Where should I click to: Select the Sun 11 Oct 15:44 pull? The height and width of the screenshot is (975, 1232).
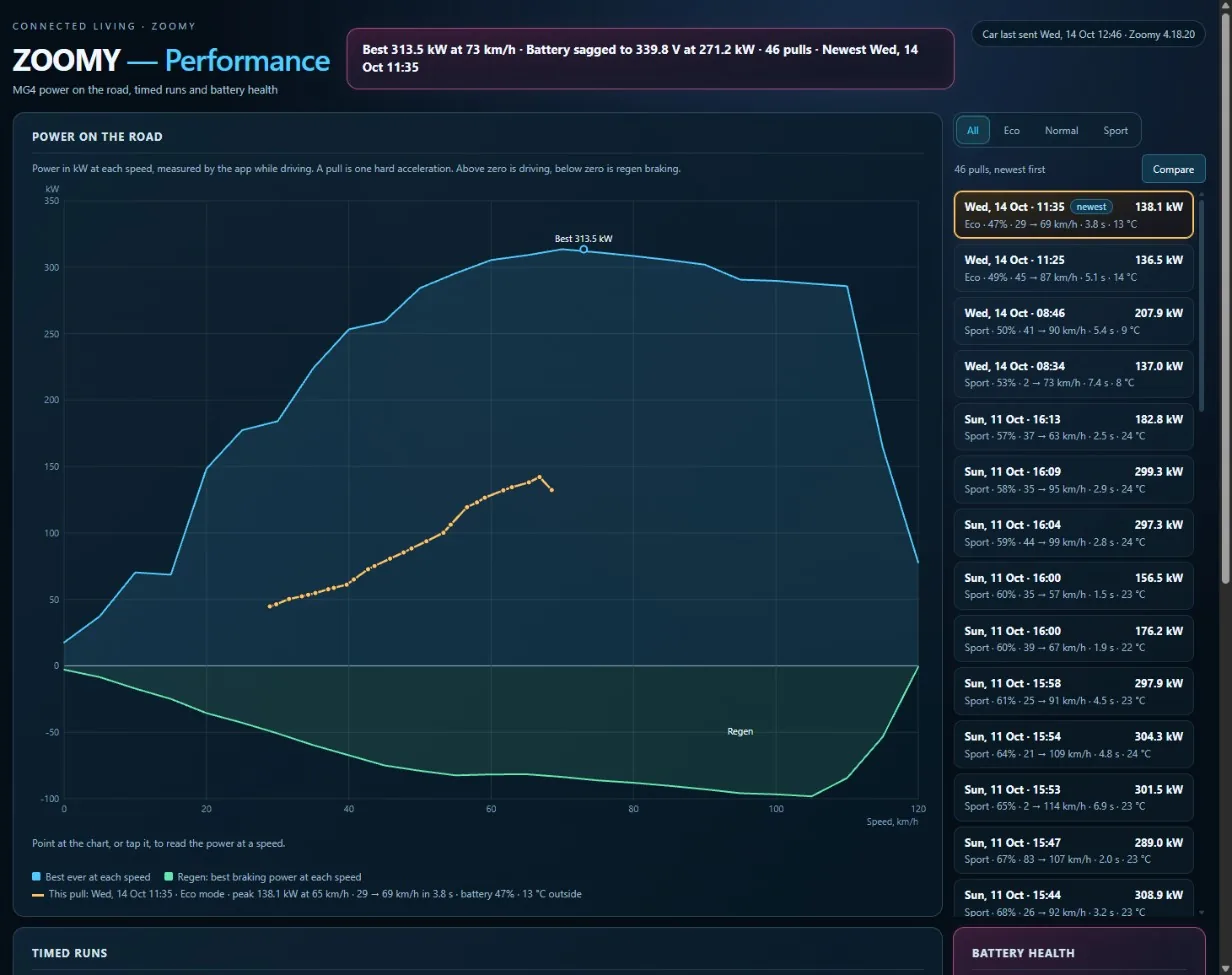pyautogui.click(x=1073, y=898)
